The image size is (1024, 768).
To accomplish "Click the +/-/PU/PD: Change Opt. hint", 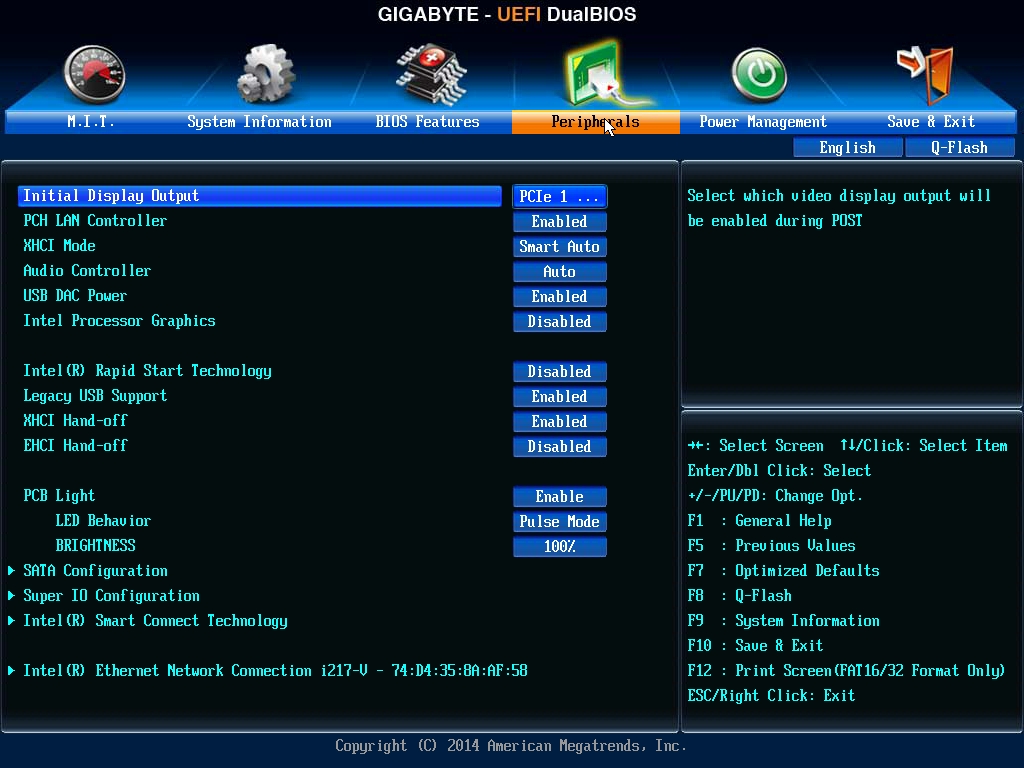I will tap(775, 496).
